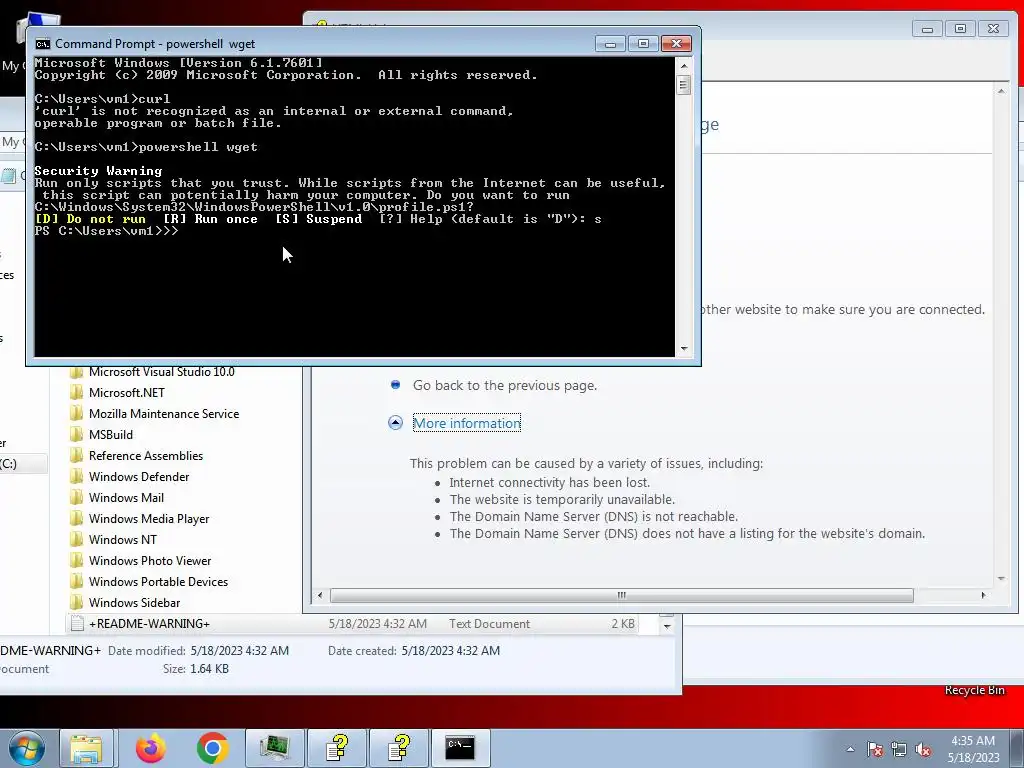This screenshot has height=768, width=1024.
Task: Click the browser horizontal scroll right arrow
Action: tap(984, 595)
